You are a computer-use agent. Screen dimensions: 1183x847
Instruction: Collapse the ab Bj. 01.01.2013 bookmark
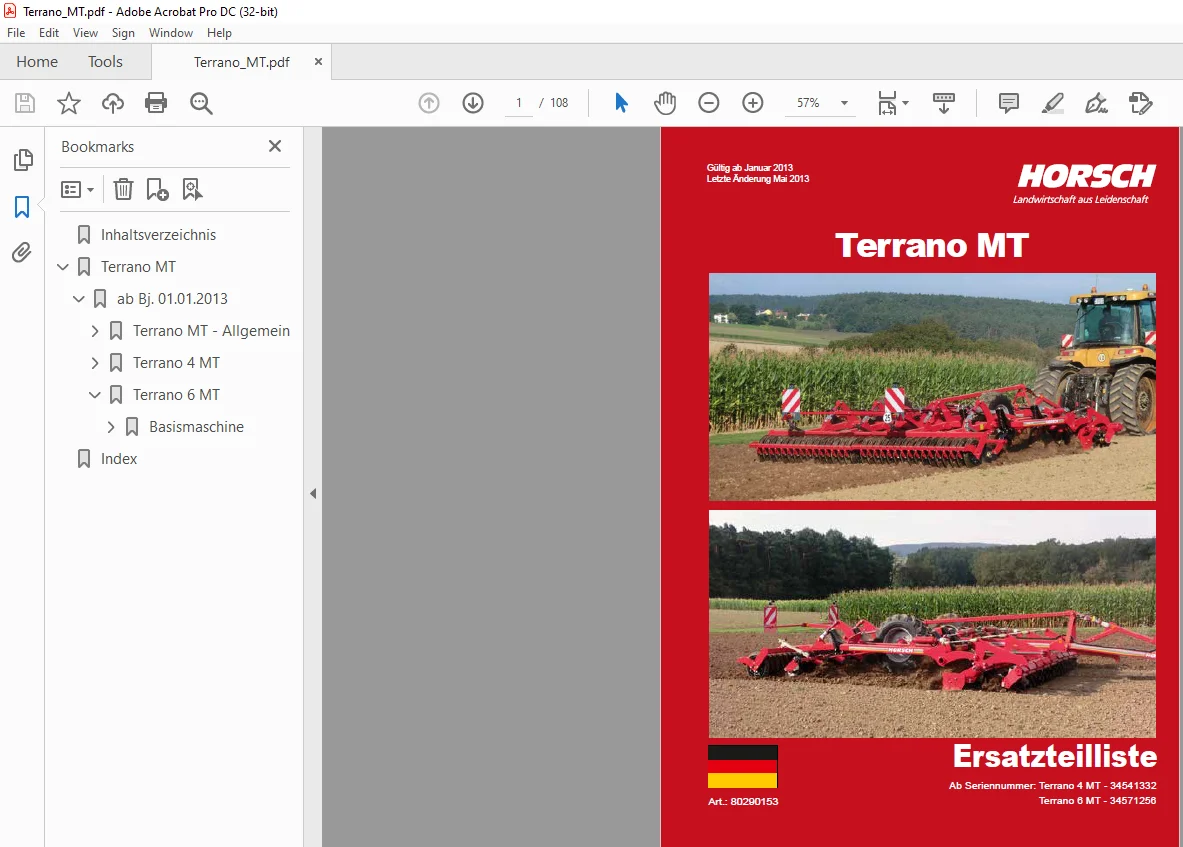(78, 299)
